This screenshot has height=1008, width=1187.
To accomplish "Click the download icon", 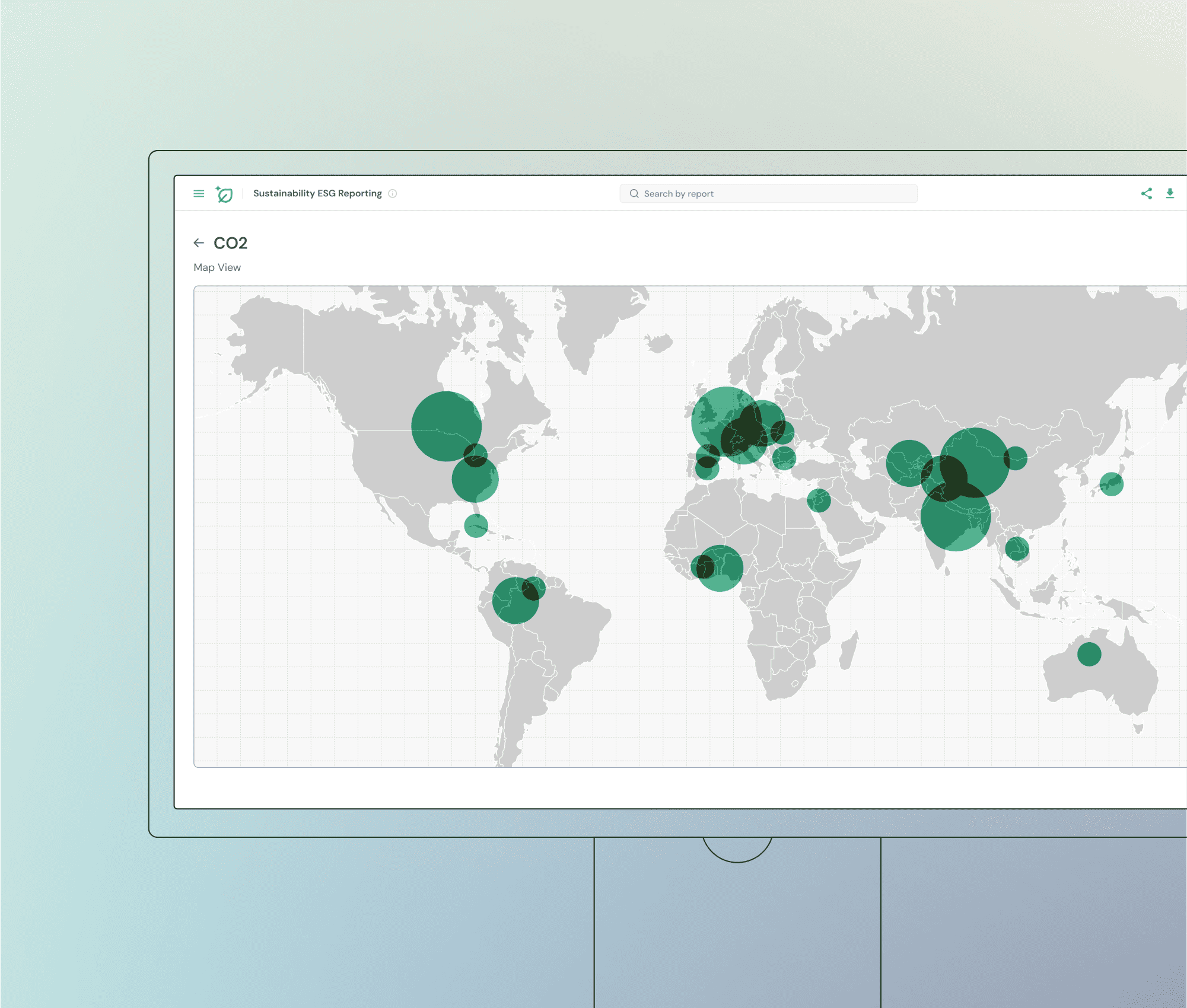I will [x=1170, y=193].
